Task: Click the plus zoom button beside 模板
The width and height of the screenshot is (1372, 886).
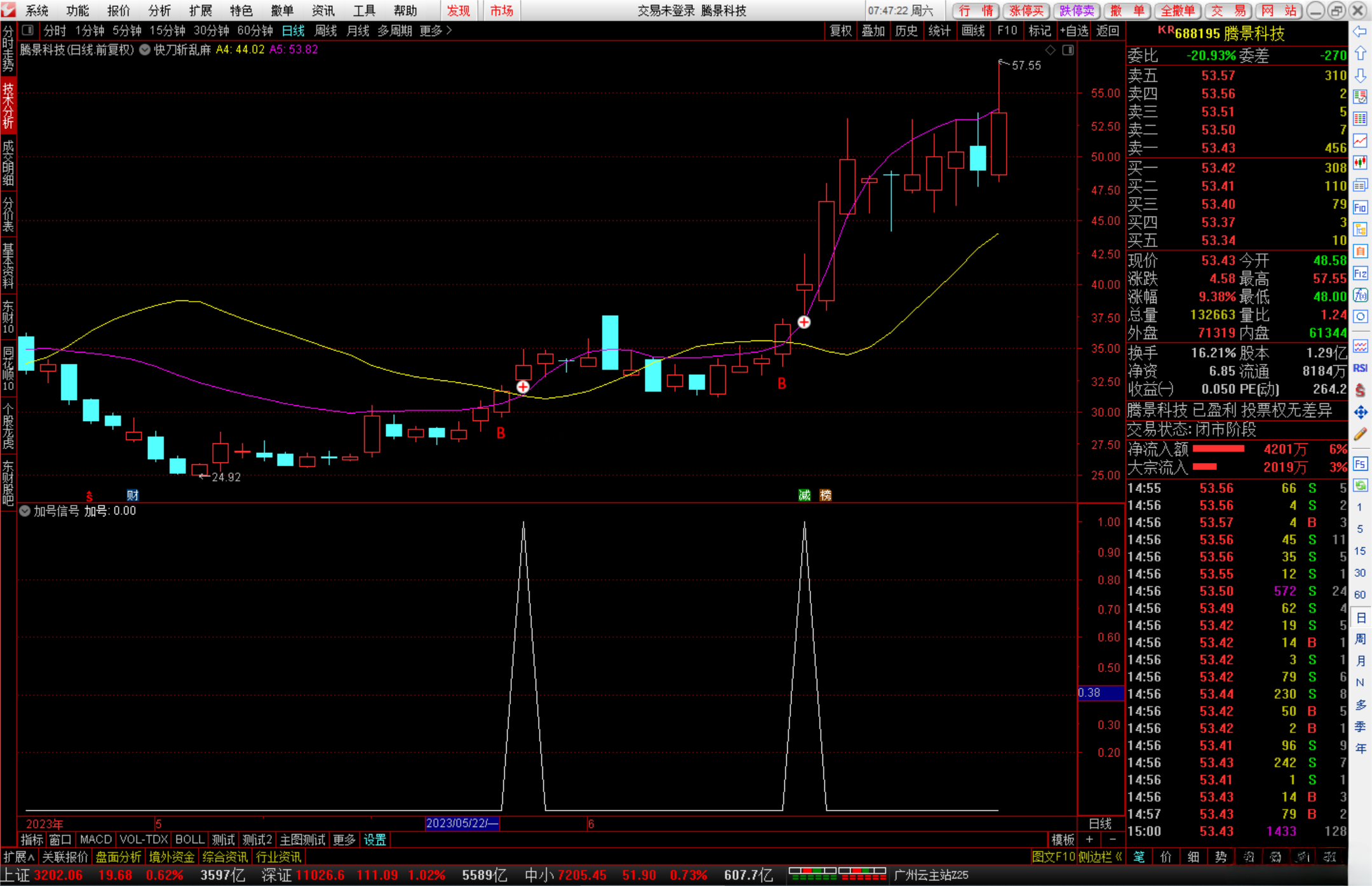Action: tap(1089, 840)
